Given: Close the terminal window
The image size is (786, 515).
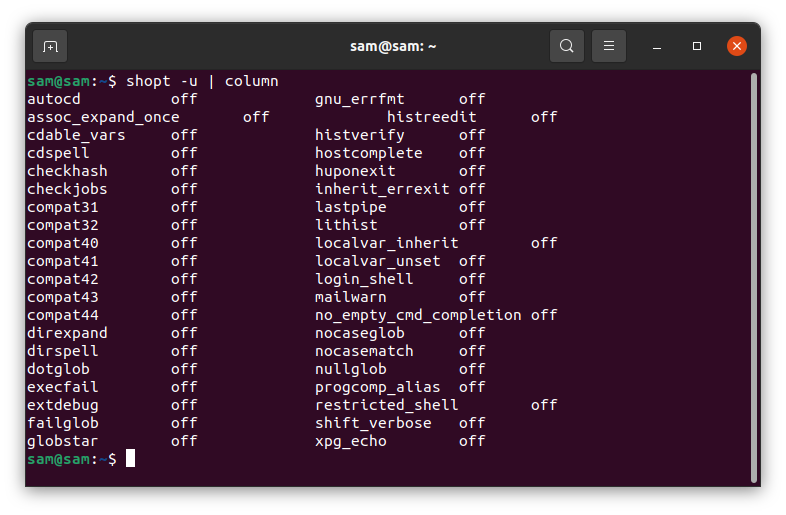Looking at the screenshot, I should pos(737,46).
